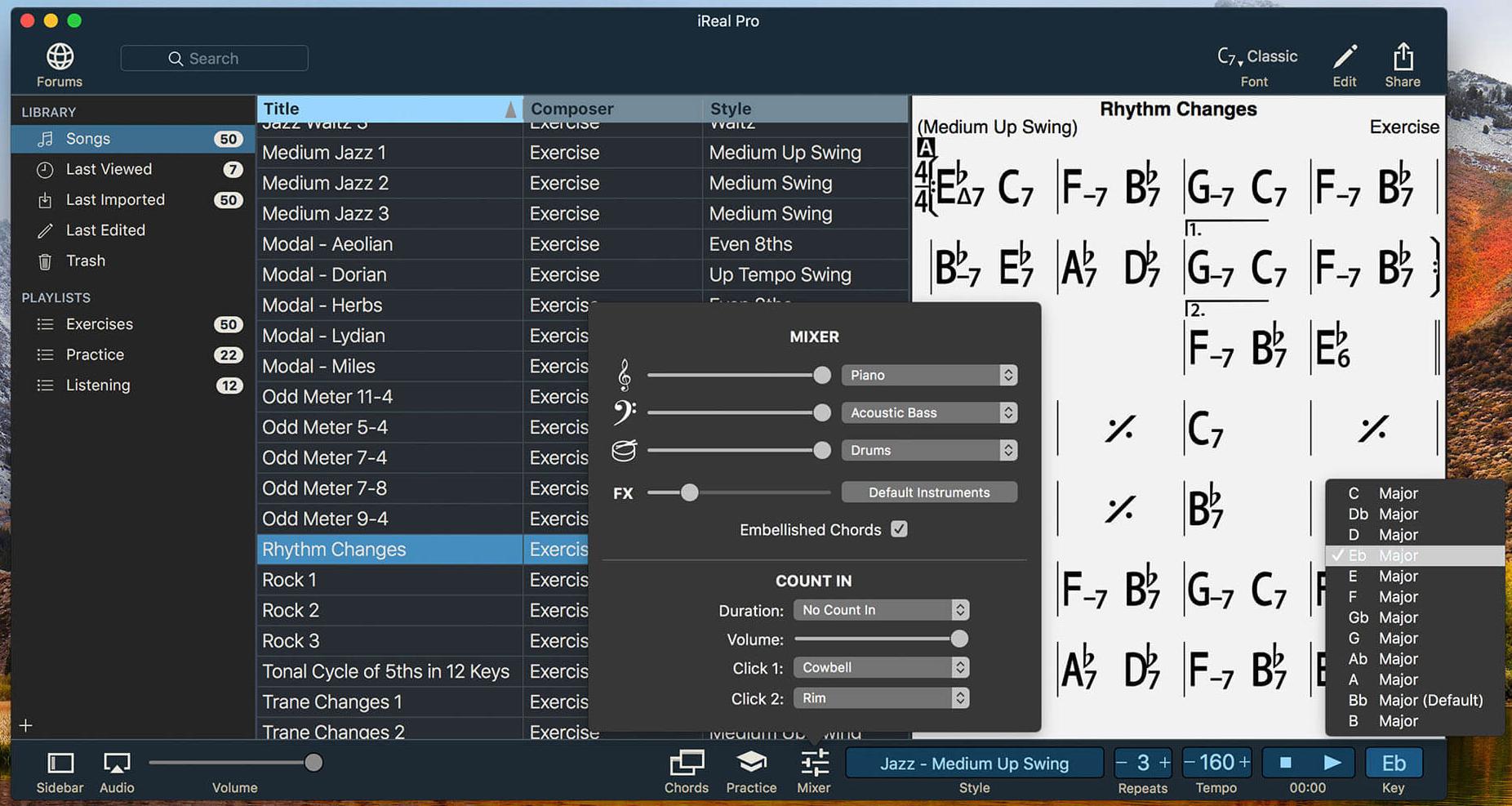The width and height of the screenshot is (1512, 806).
Task: Increase Repeats with plus button
Action: [x=1164, y=763]
